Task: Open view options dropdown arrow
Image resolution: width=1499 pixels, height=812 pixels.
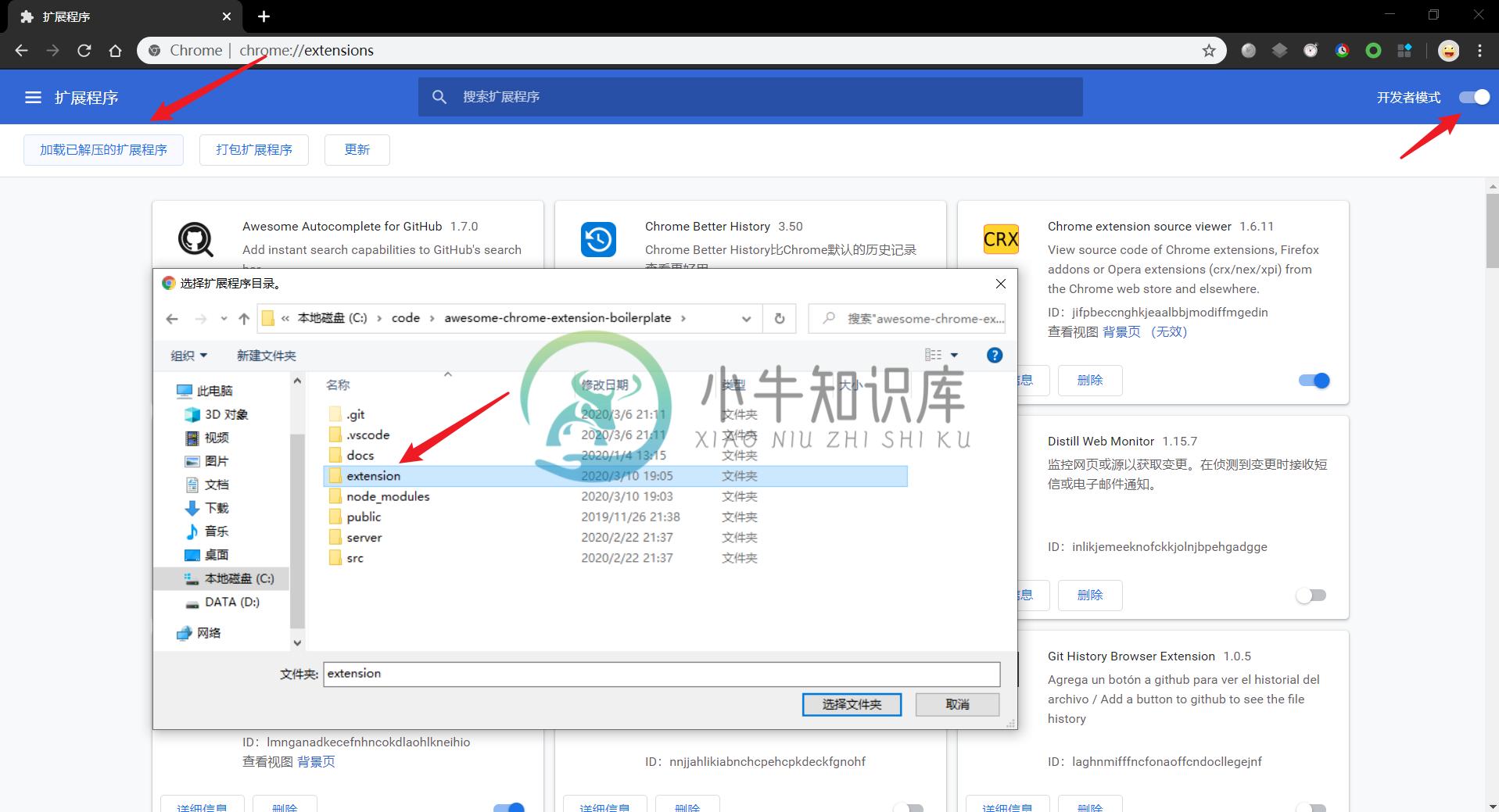Action: point(954,355)
